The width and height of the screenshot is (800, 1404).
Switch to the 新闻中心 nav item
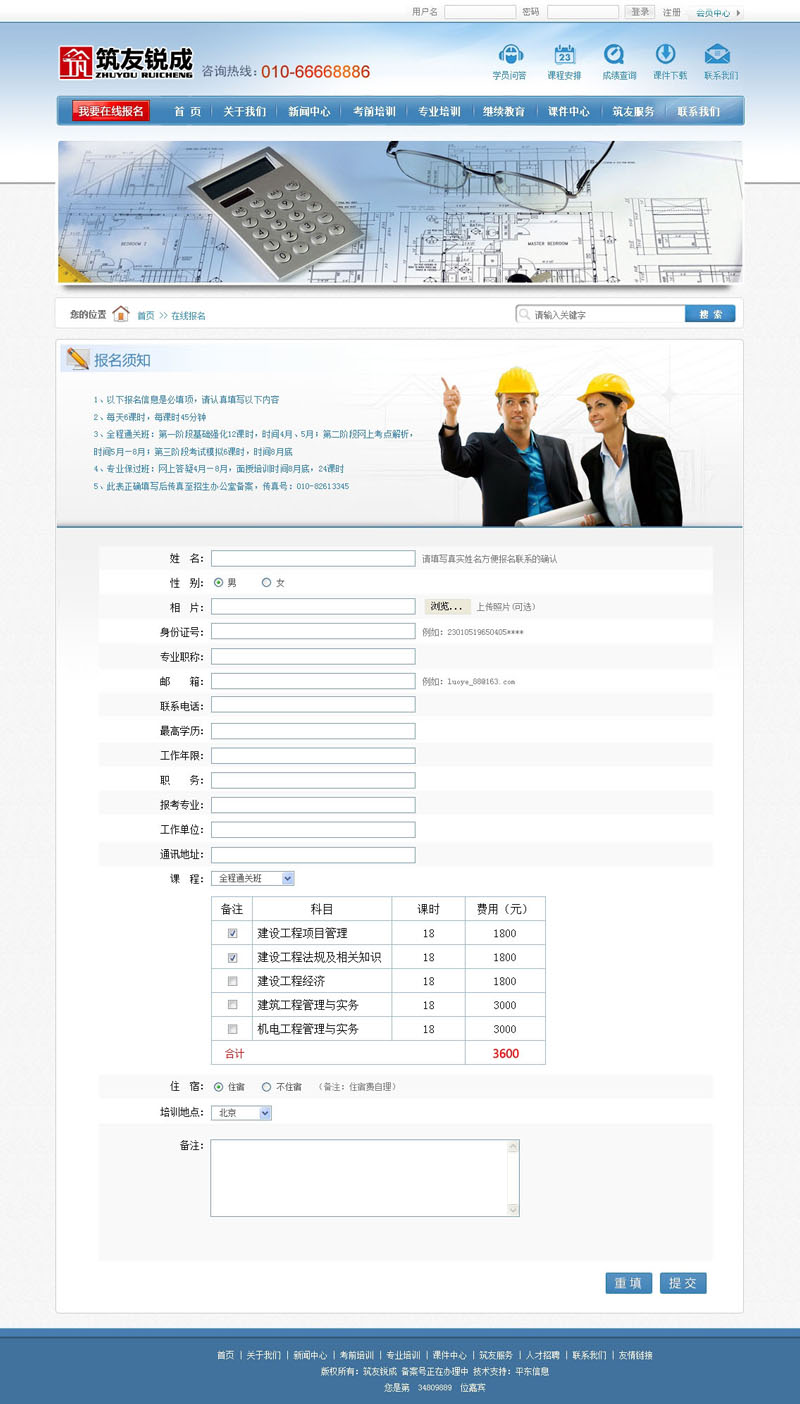[x=311, y=112]
